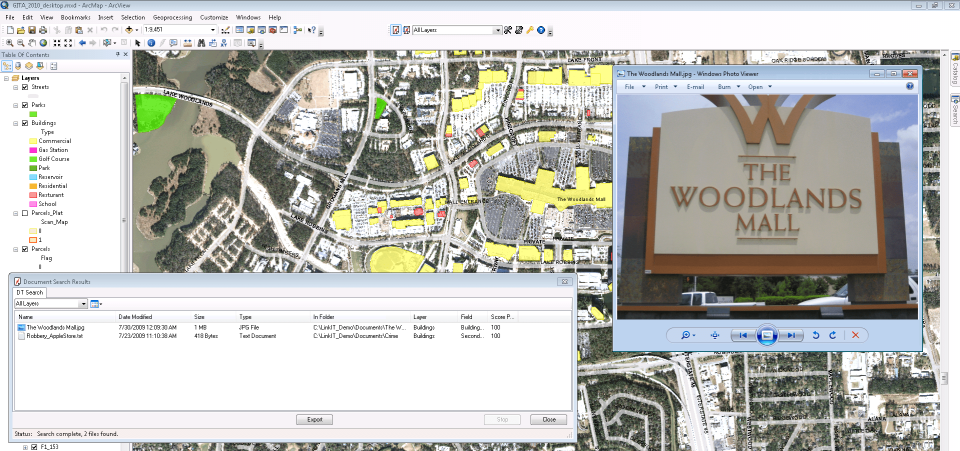Open the Bookmarks menu

[x=75, y=18]
